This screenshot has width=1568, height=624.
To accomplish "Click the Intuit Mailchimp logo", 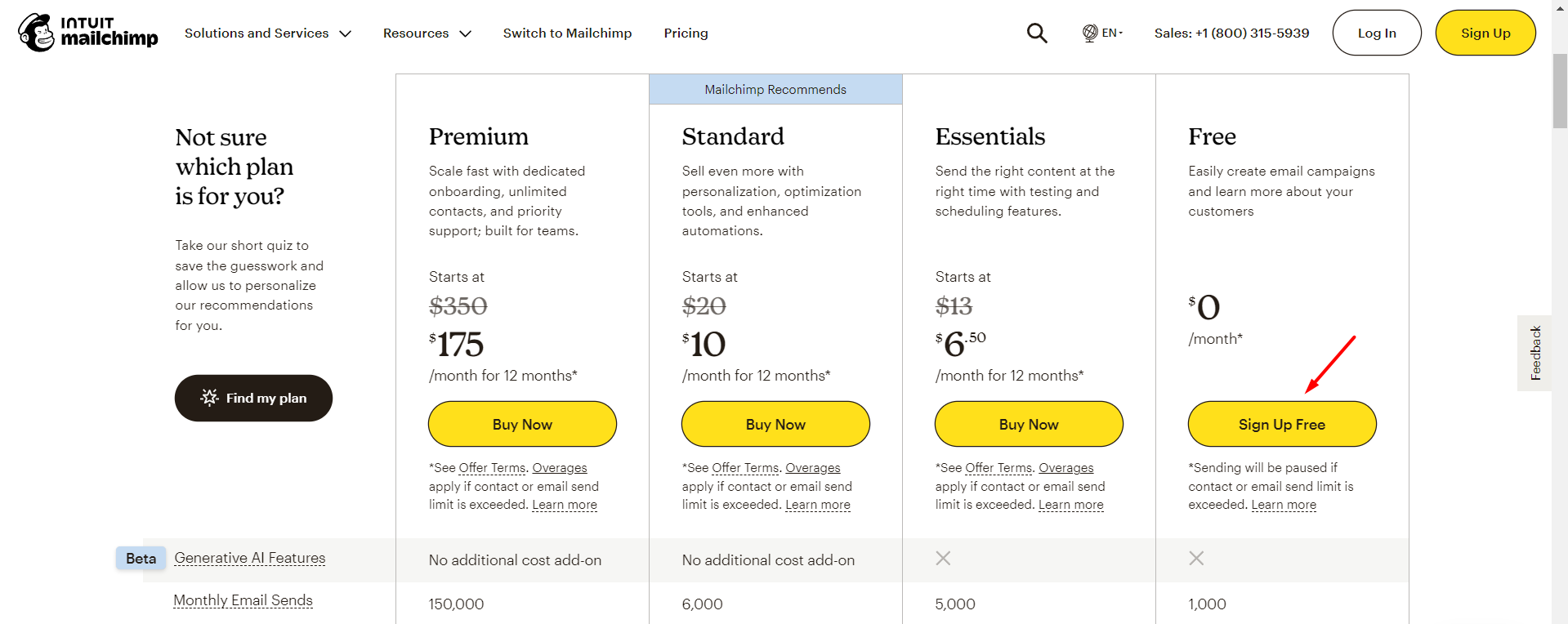I will (88, 33).
